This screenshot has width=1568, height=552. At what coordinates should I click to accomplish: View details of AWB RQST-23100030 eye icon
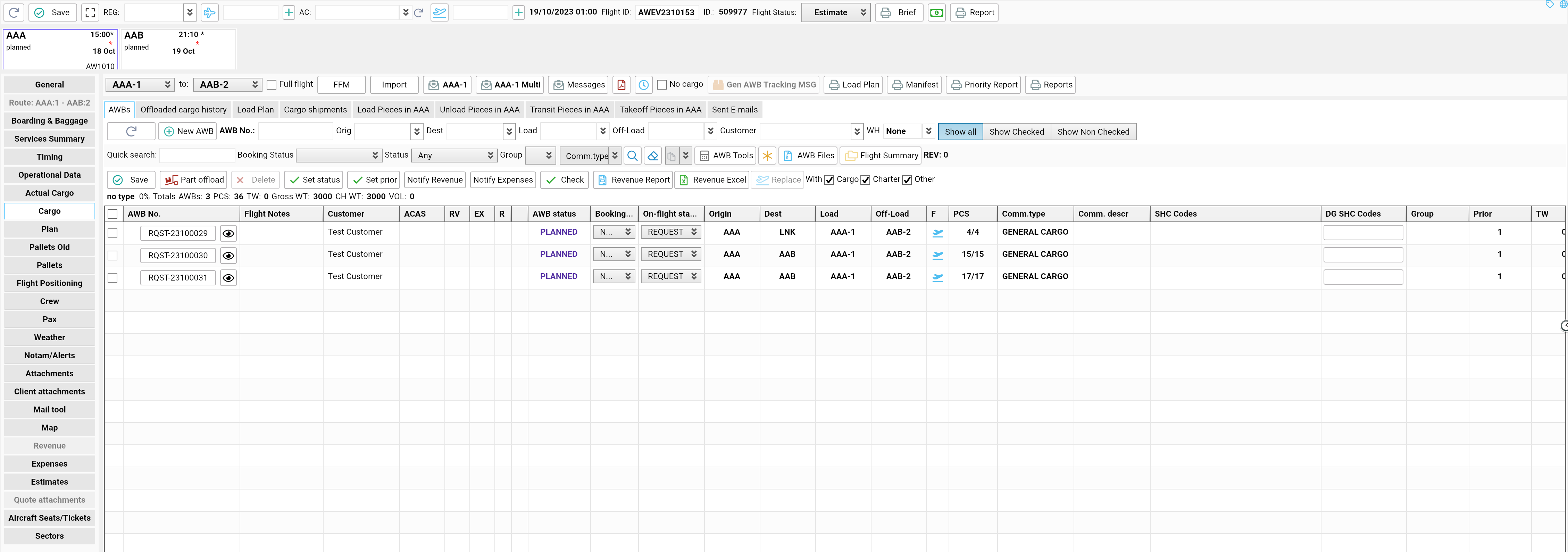228,256
